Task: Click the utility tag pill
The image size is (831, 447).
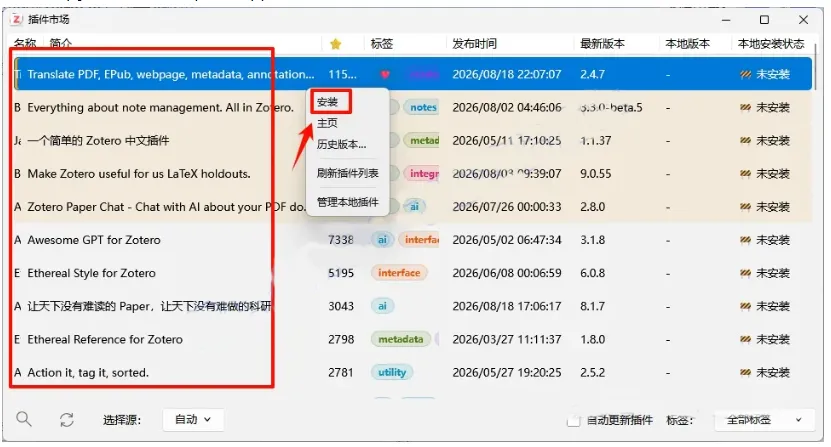Action: pyautogui.click(x=392, y=373)
